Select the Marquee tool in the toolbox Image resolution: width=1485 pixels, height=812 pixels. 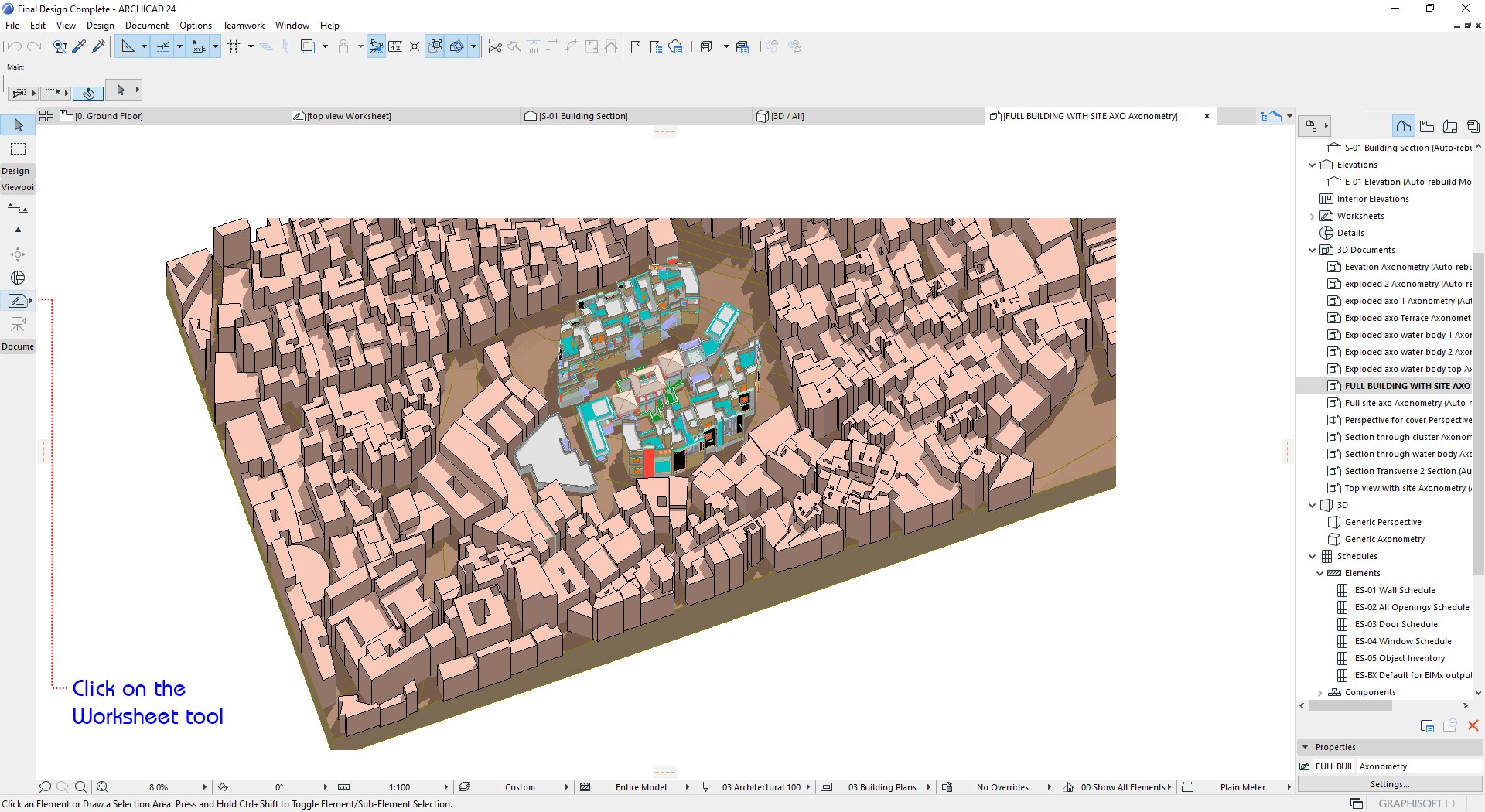[x=18, y=149]
